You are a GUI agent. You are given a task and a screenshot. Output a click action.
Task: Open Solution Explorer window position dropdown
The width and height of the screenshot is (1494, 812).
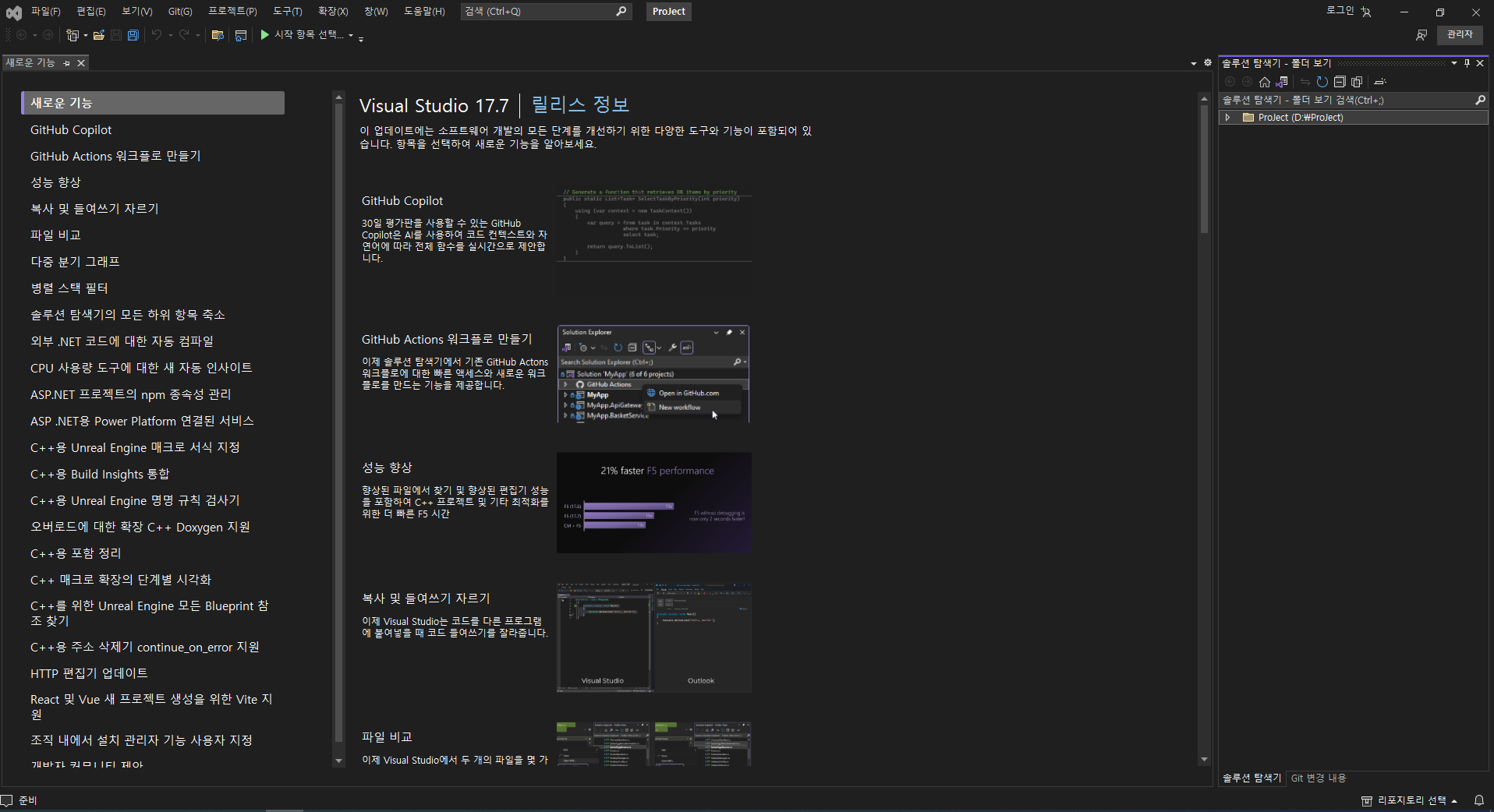(1454, 63)
